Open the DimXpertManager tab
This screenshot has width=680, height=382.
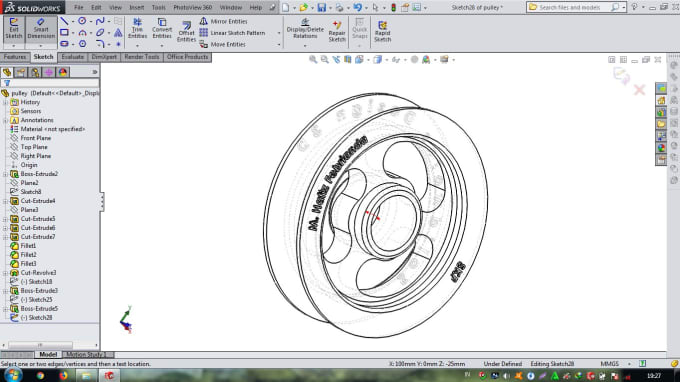pos(49,72)
